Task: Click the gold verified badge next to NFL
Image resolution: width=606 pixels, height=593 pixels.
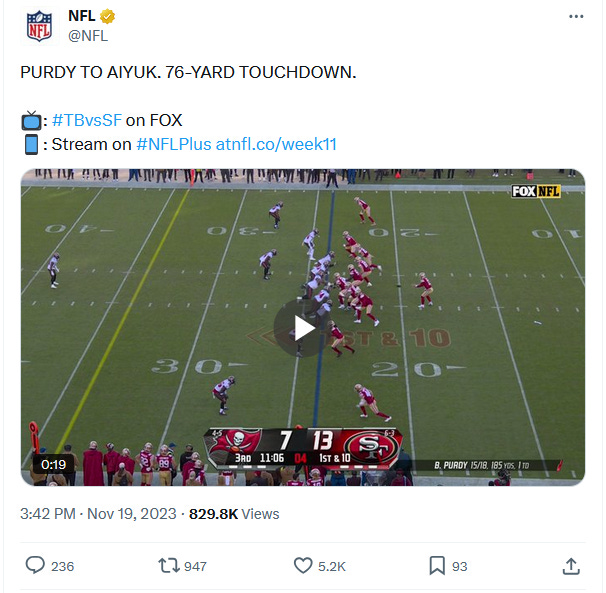Action: pos(107,17)
